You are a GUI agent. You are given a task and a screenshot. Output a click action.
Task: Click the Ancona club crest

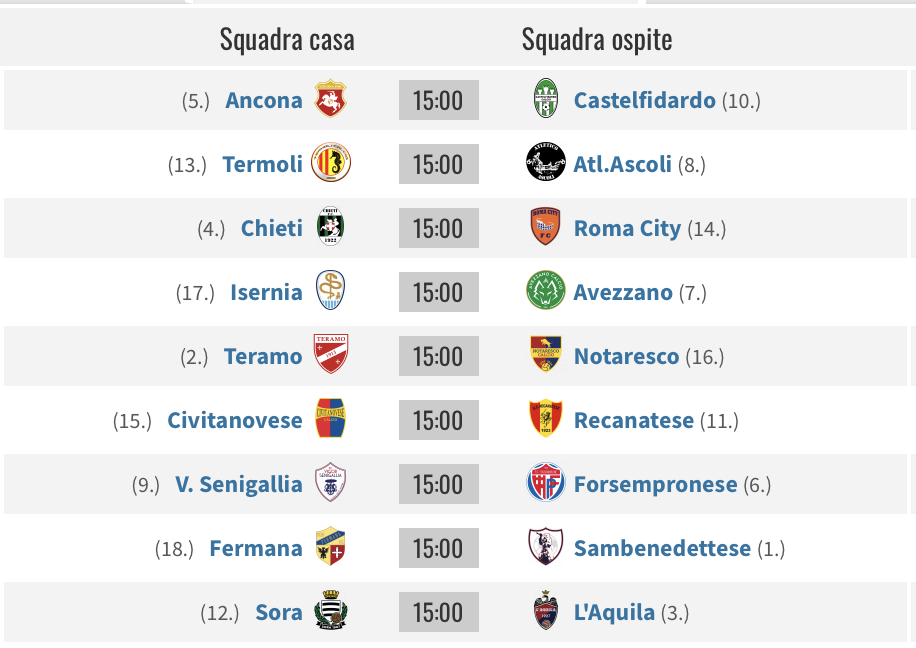click(331, 99)
